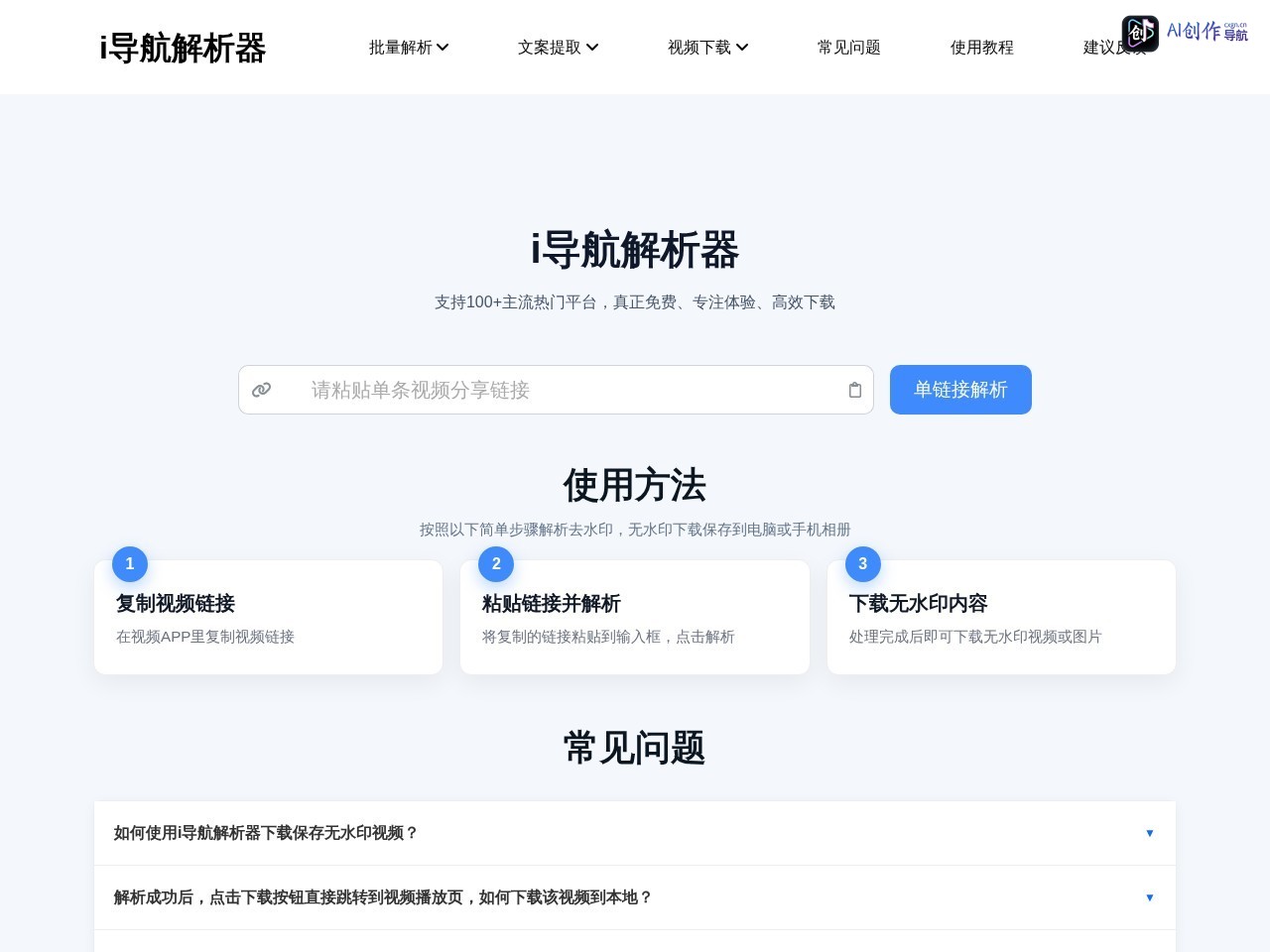Go to 常见问题 in the navigation bar
Screen dimensions: 1270x952
pos(849,48)
